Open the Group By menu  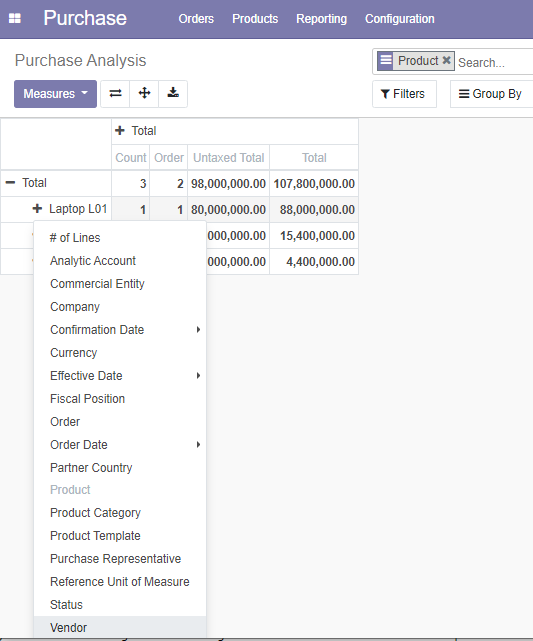coord(491,94)
